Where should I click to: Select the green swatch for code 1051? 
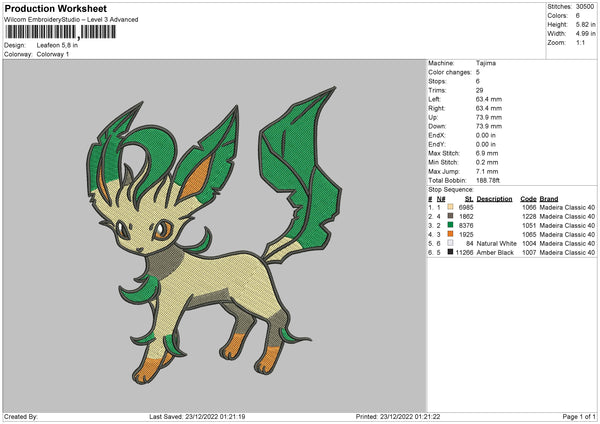tap(450, 225)
